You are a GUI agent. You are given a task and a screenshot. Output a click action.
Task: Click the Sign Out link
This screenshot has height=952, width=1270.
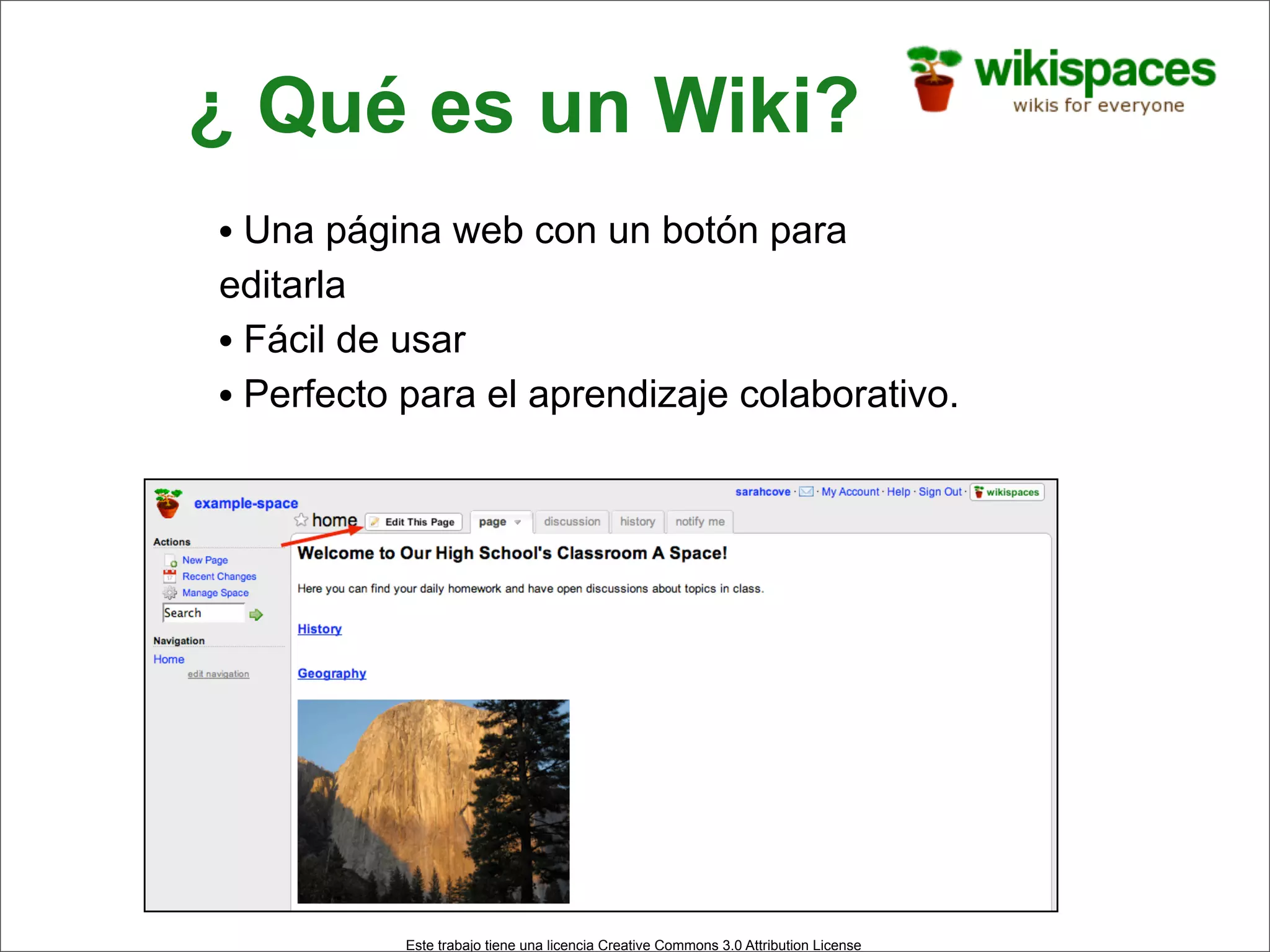(x=939, y=491)
